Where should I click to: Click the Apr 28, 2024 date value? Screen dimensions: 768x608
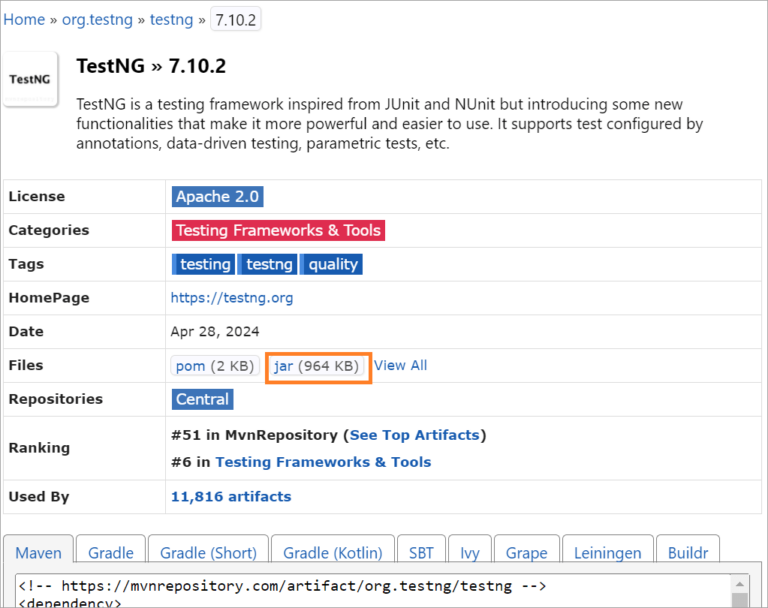pyautogui.click(x=215, y=332)
